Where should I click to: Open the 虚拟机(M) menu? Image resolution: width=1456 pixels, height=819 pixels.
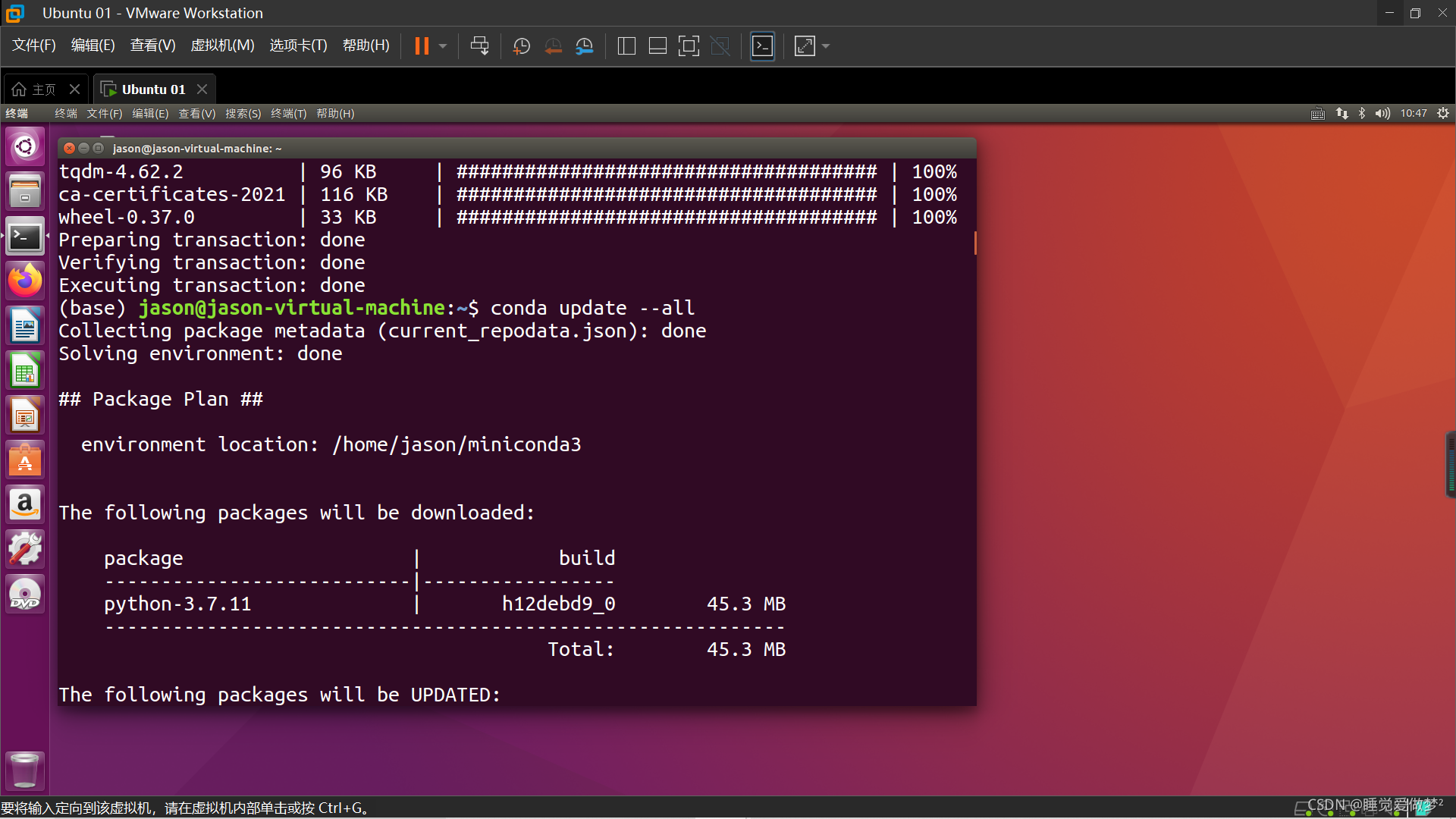(222, 45)
